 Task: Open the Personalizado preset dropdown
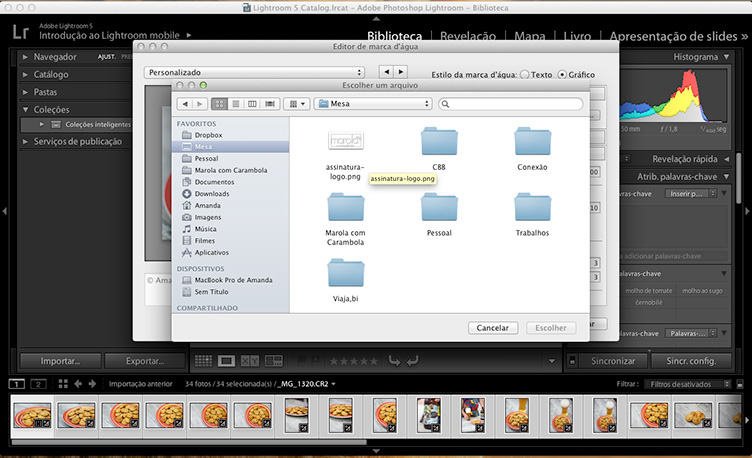click(254, 73)
